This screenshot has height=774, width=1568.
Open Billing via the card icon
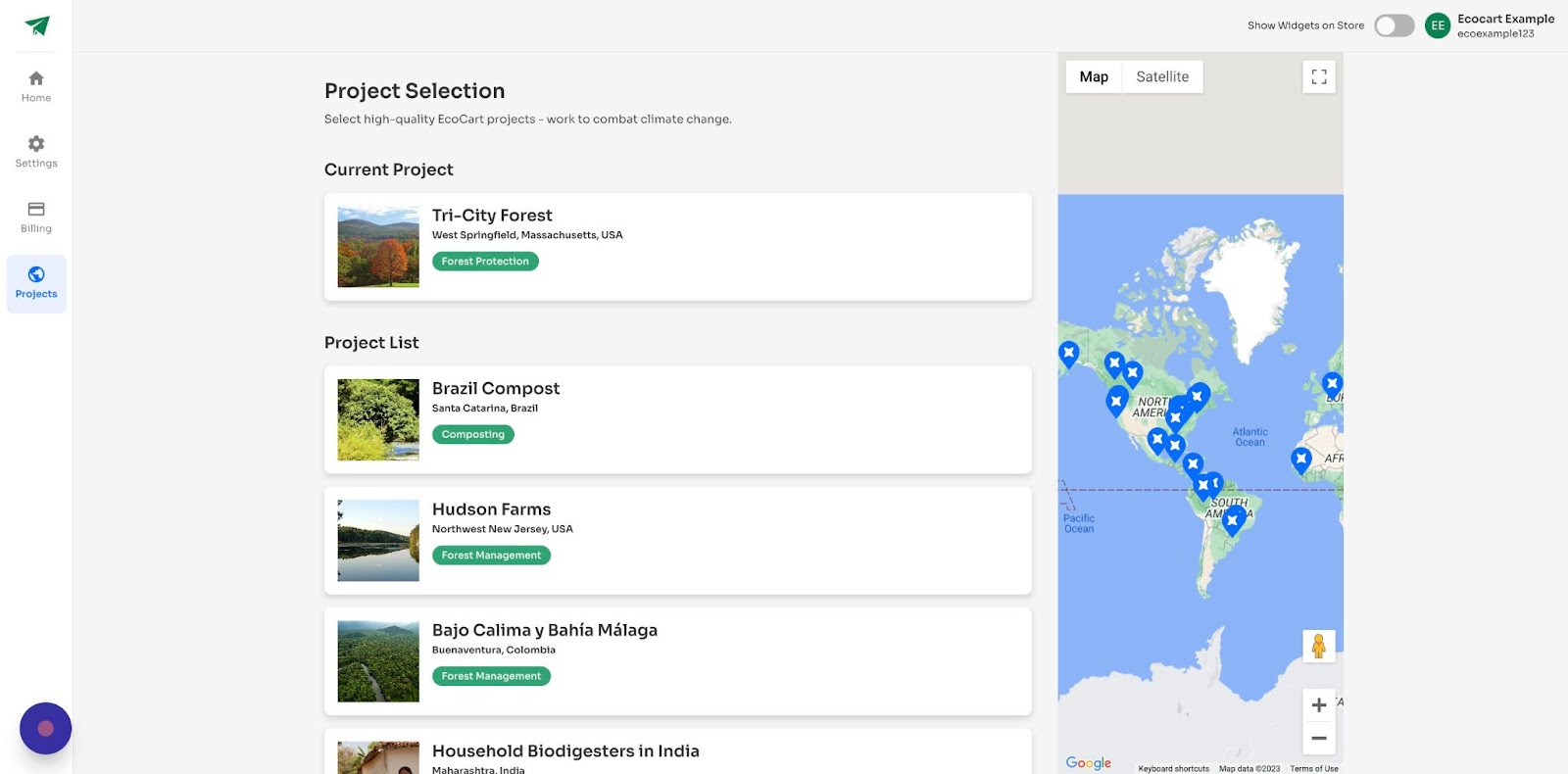(36, 210)
